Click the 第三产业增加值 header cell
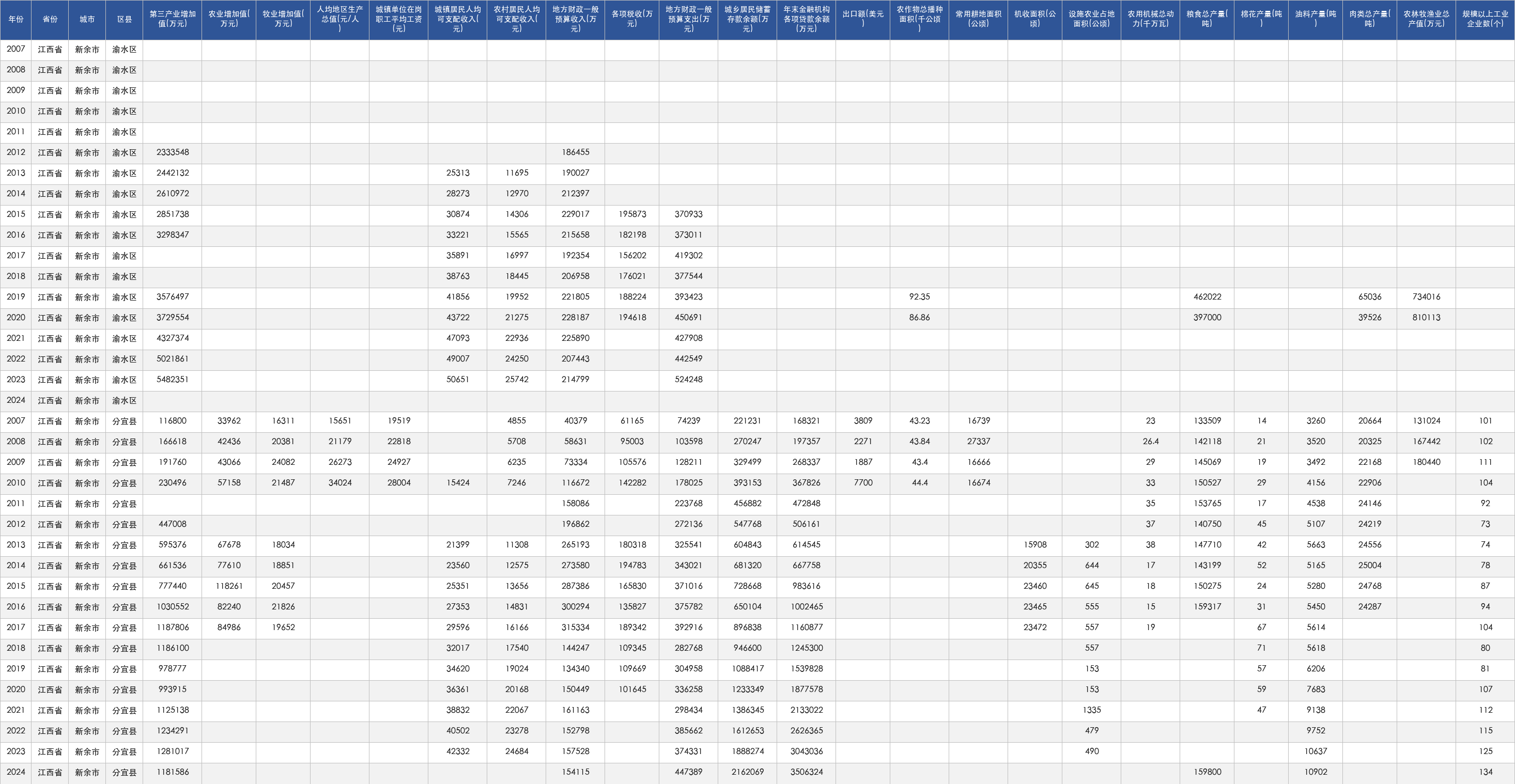The height and width of the screenshot is (784, 1515). tap(172, 20)
